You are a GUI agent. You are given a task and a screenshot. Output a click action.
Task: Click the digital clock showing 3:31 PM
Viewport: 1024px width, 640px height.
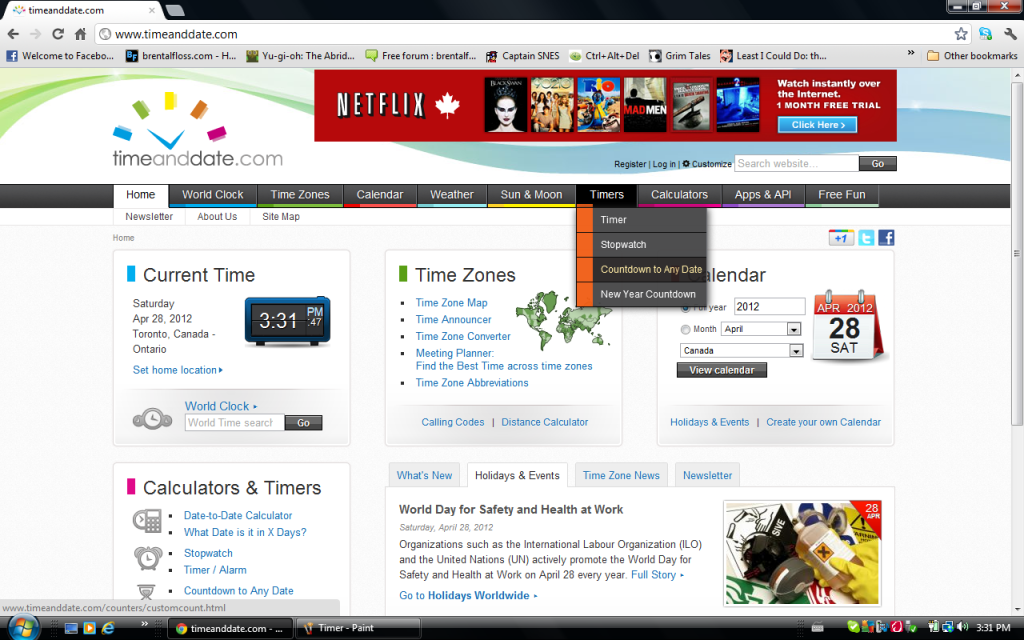[287, 321]
